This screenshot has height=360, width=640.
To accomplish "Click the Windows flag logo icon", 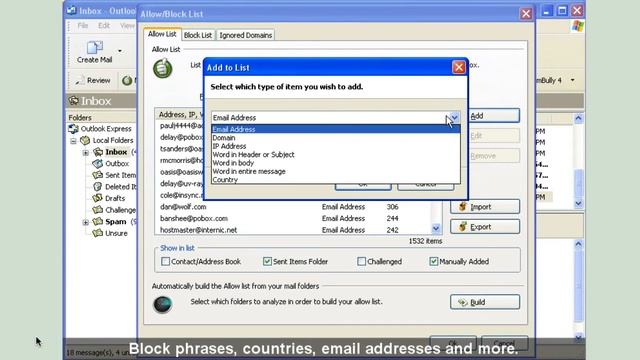I will click(x=578, y=26).
